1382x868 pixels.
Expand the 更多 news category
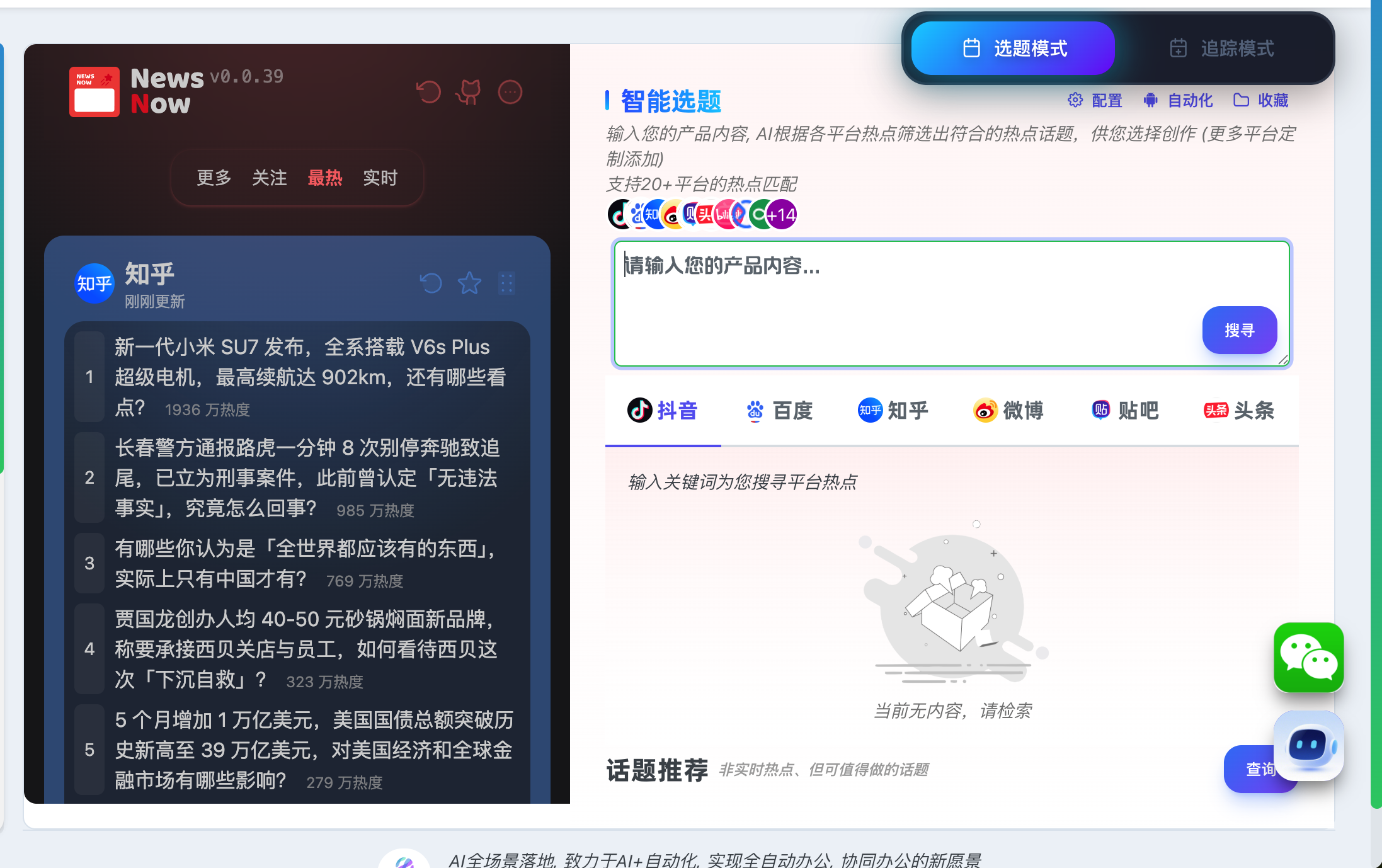coord(214,178)
